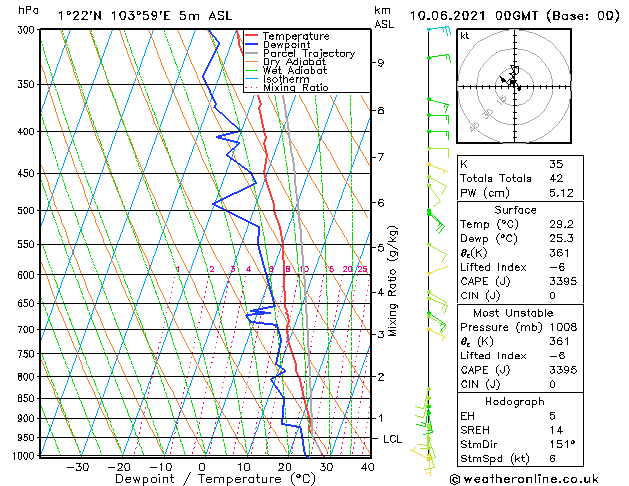The height and width of the screenshot is (486, 629).
Task: Click the 'Totals Totals' row label
Action: [496, 178]
